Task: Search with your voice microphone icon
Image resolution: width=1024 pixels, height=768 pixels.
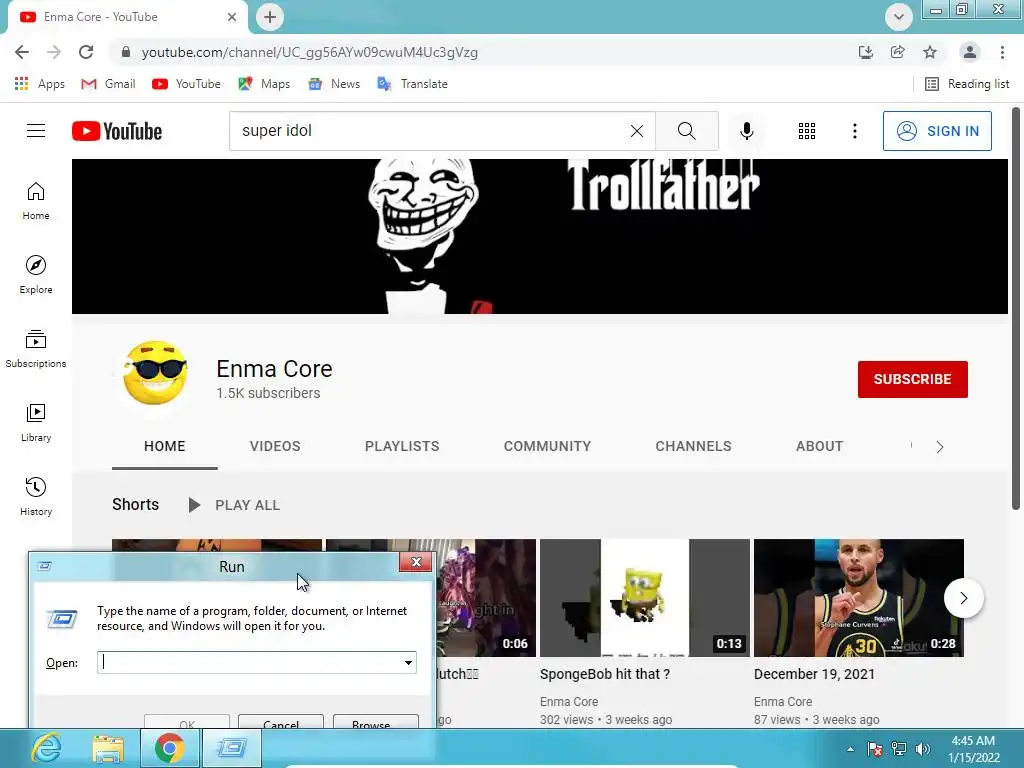Action: (746, 131)
